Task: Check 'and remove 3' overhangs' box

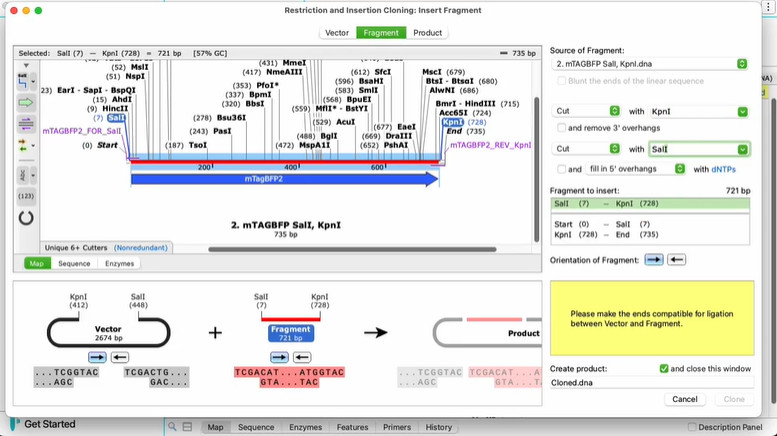Action: point(561,128)
